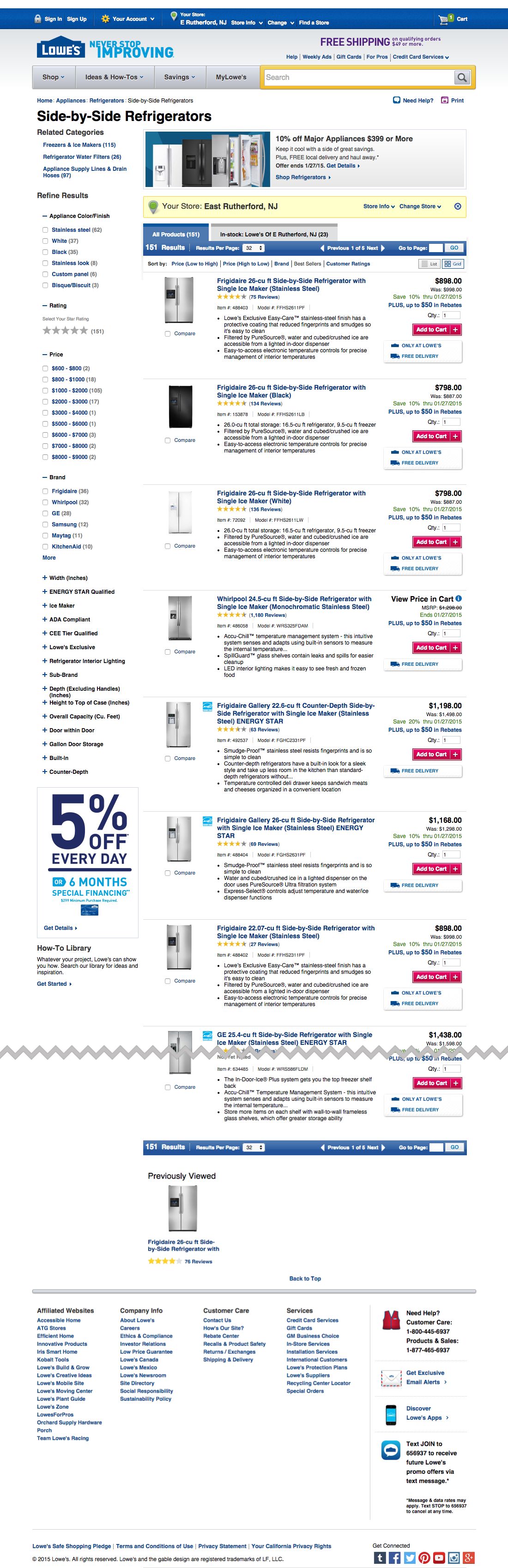Check the Stainless steel color filter

45,229
